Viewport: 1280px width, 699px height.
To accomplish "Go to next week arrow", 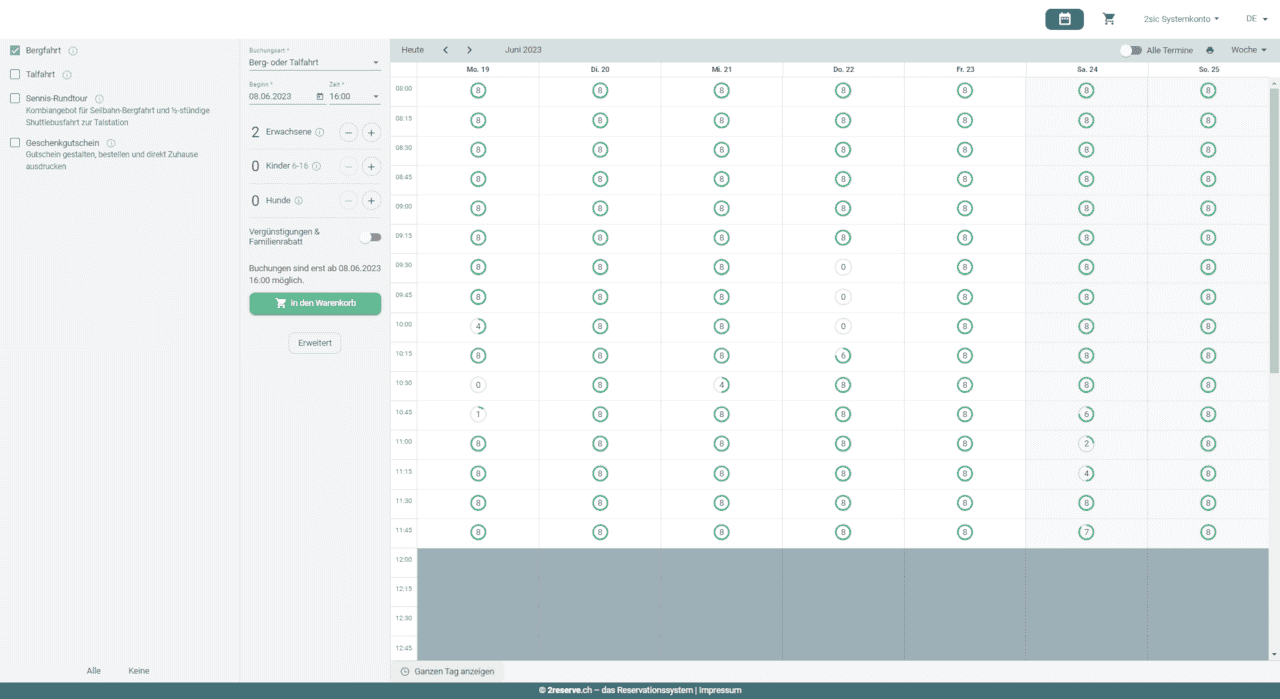I will tap(469, 50).
